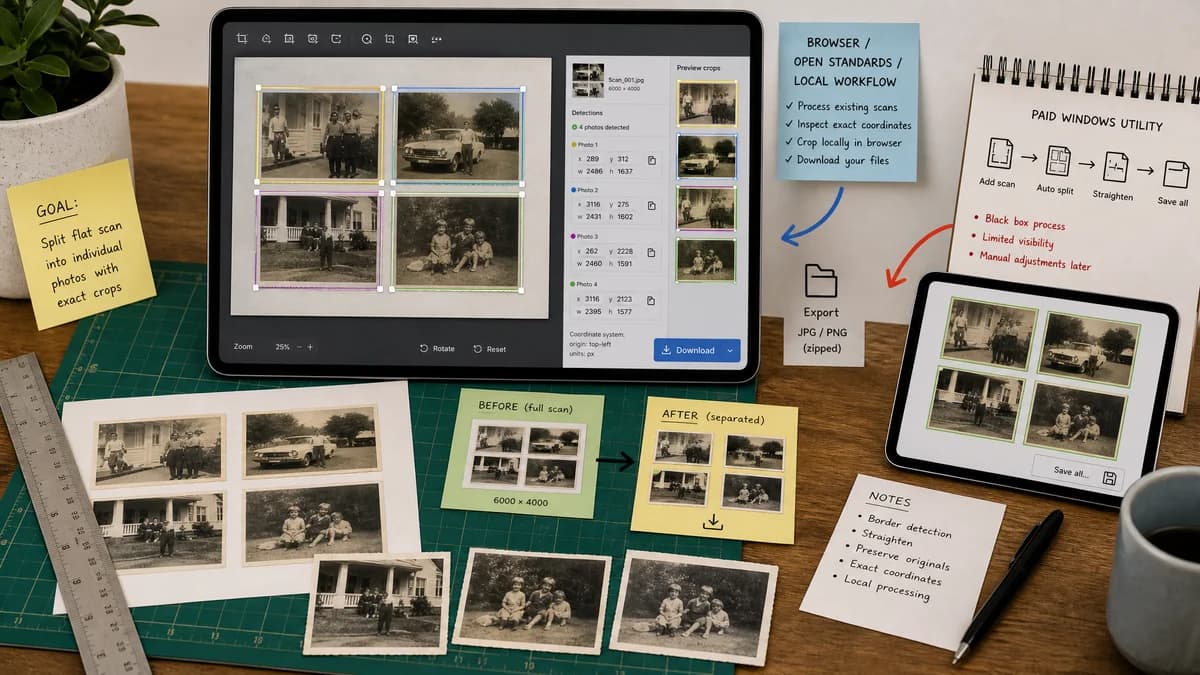Click Photo 2 y field showing 275
This screenshot has height=675, width=1200.
[621, 203]
